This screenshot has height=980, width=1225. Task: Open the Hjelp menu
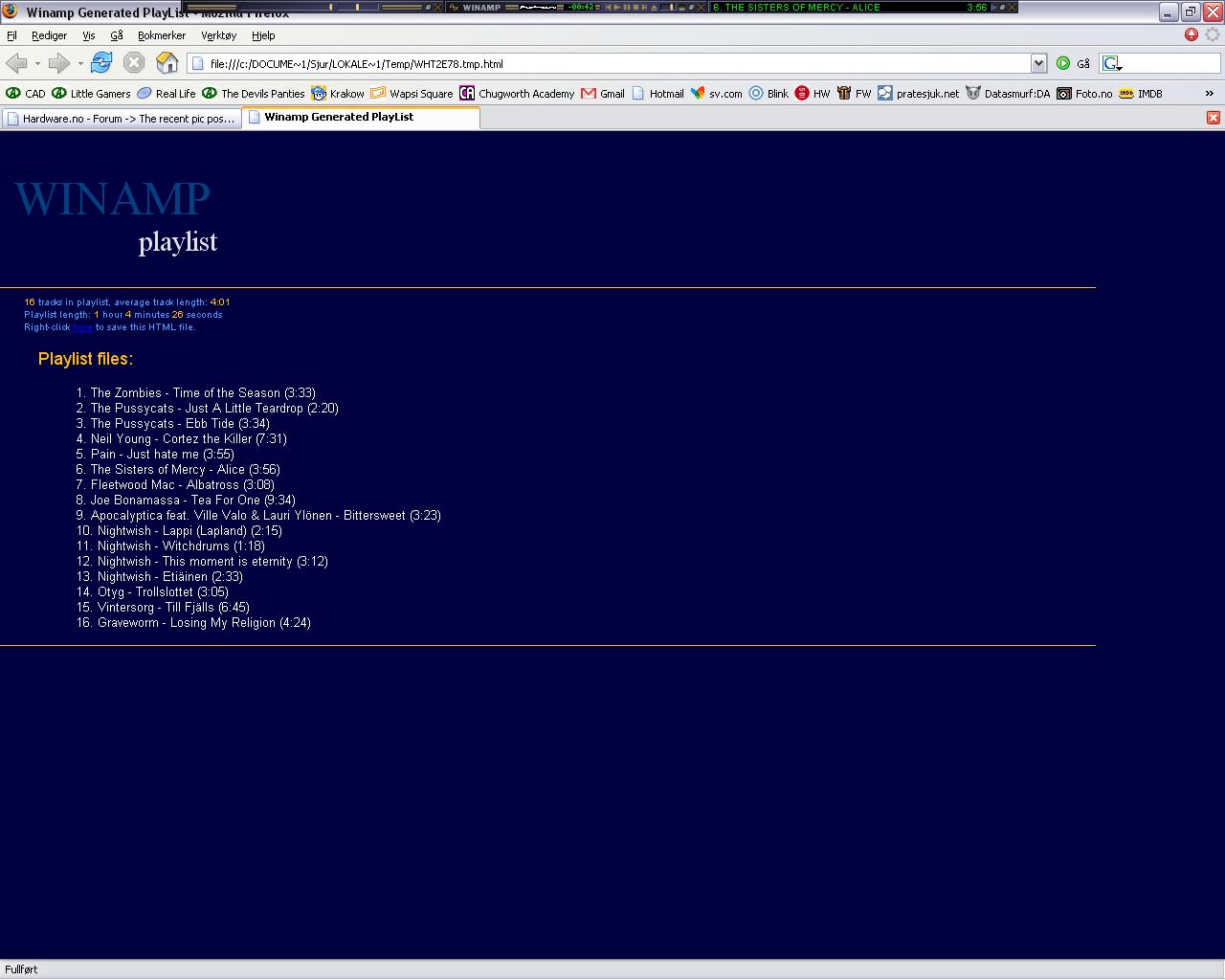coord(263,35)
